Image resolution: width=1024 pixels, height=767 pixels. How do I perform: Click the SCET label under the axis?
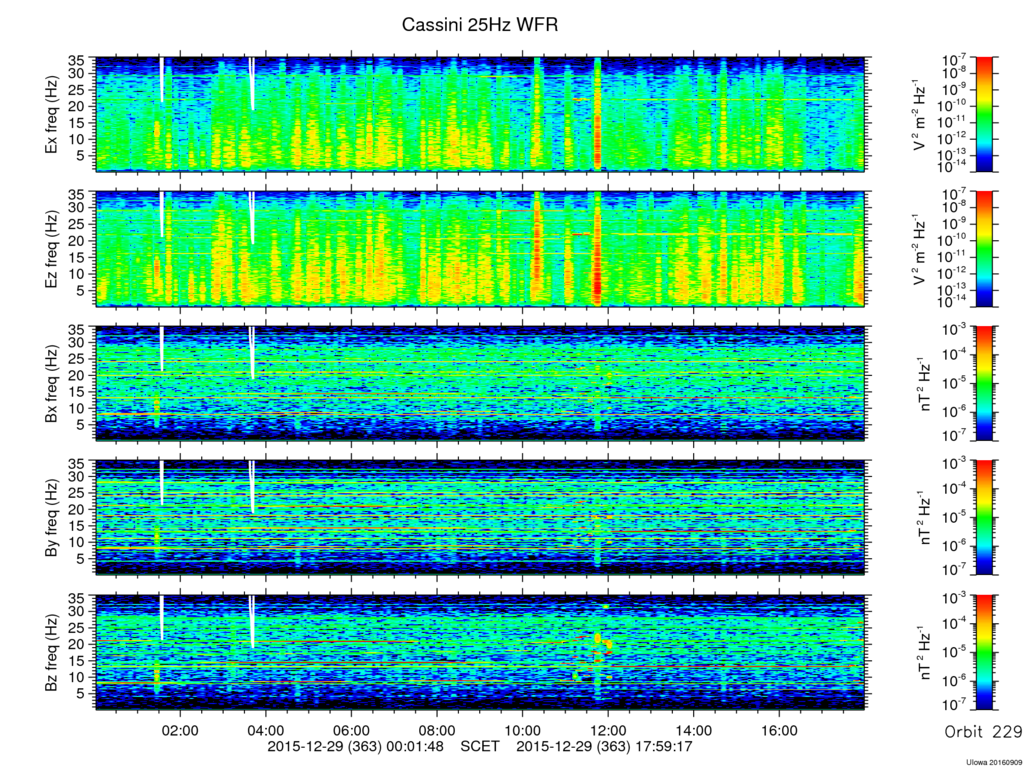tap(480, 746)
